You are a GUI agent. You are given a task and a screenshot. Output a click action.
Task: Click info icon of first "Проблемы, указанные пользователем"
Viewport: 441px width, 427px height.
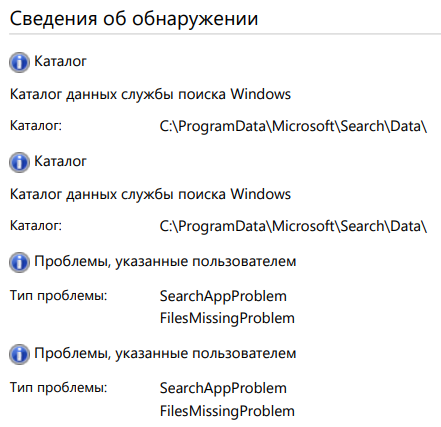coord(19,262)
